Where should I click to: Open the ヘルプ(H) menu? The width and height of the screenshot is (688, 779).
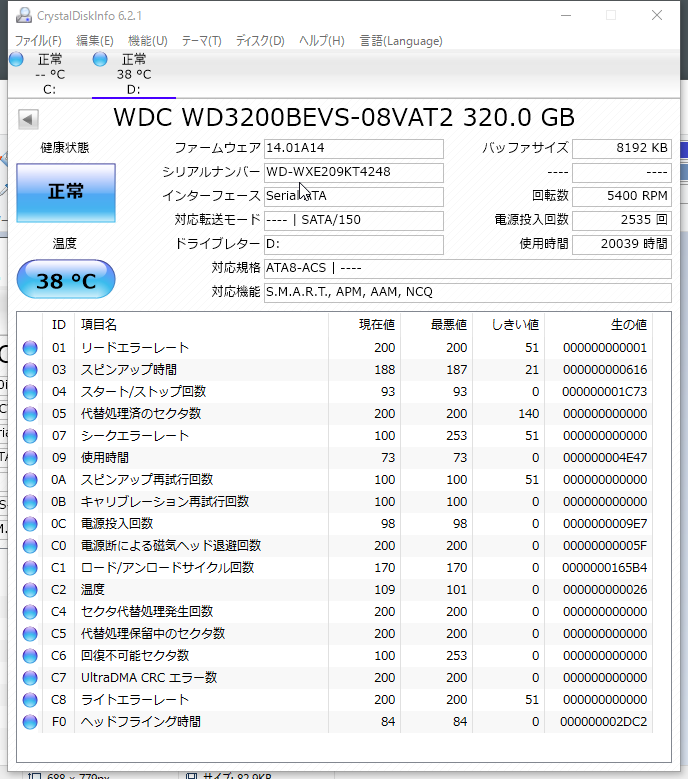(x=321, y=41)
